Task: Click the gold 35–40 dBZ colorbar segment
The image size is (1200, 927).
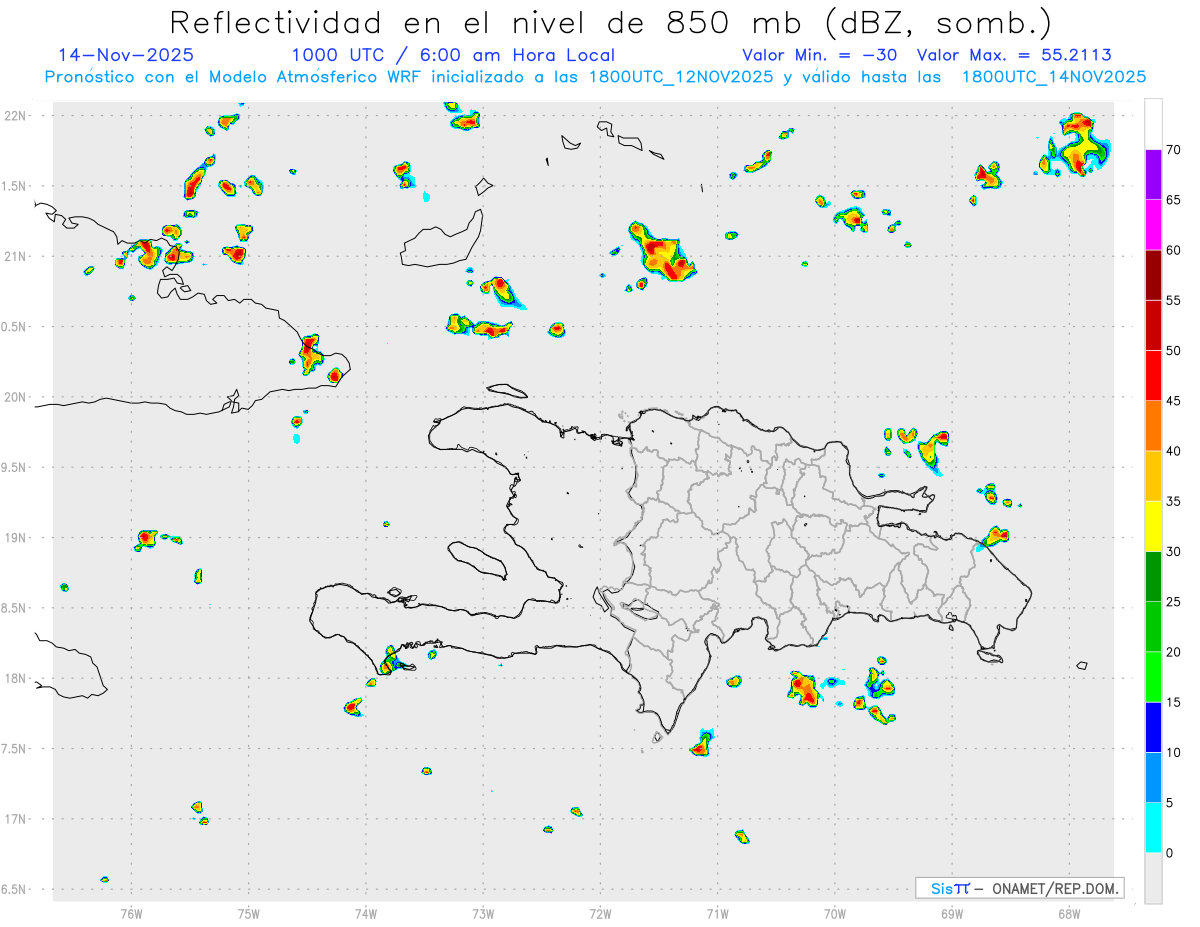Action: click(1153, 476)
